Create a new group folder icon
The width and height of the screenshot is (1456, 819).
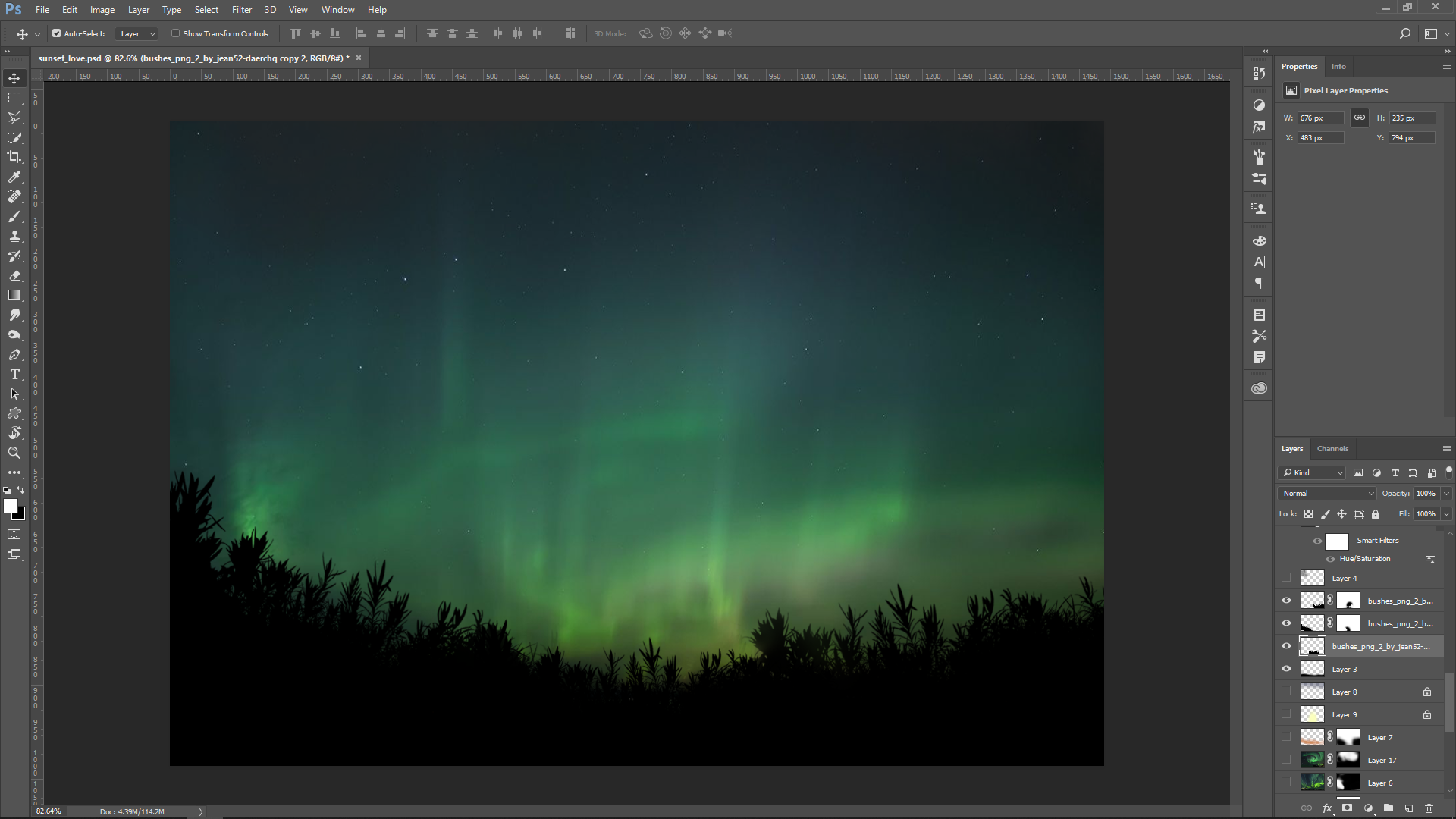pos(1389,808)
